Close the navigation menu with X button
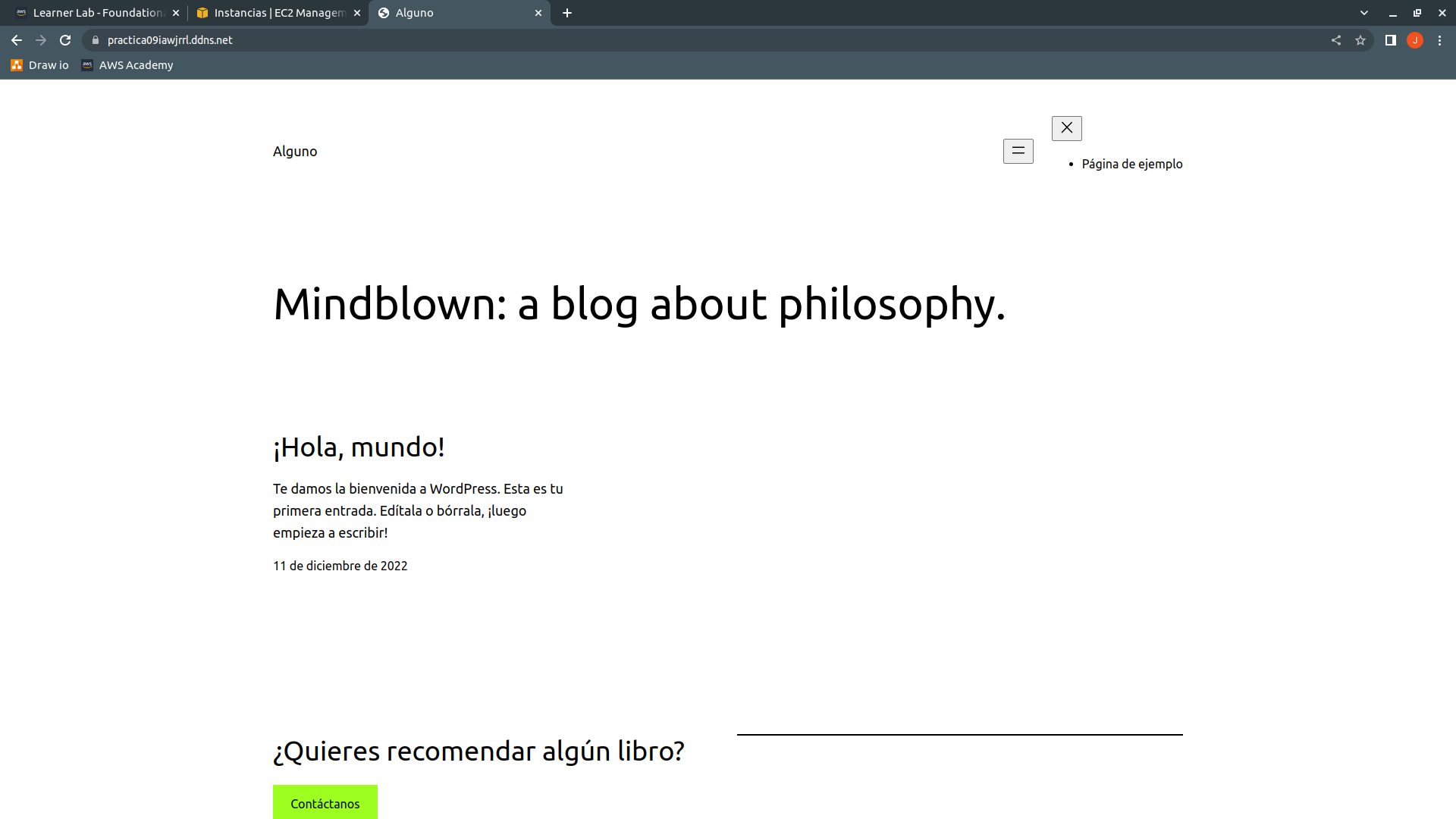The width and height of the screenshot is (1456, 819). point(1067,128)
